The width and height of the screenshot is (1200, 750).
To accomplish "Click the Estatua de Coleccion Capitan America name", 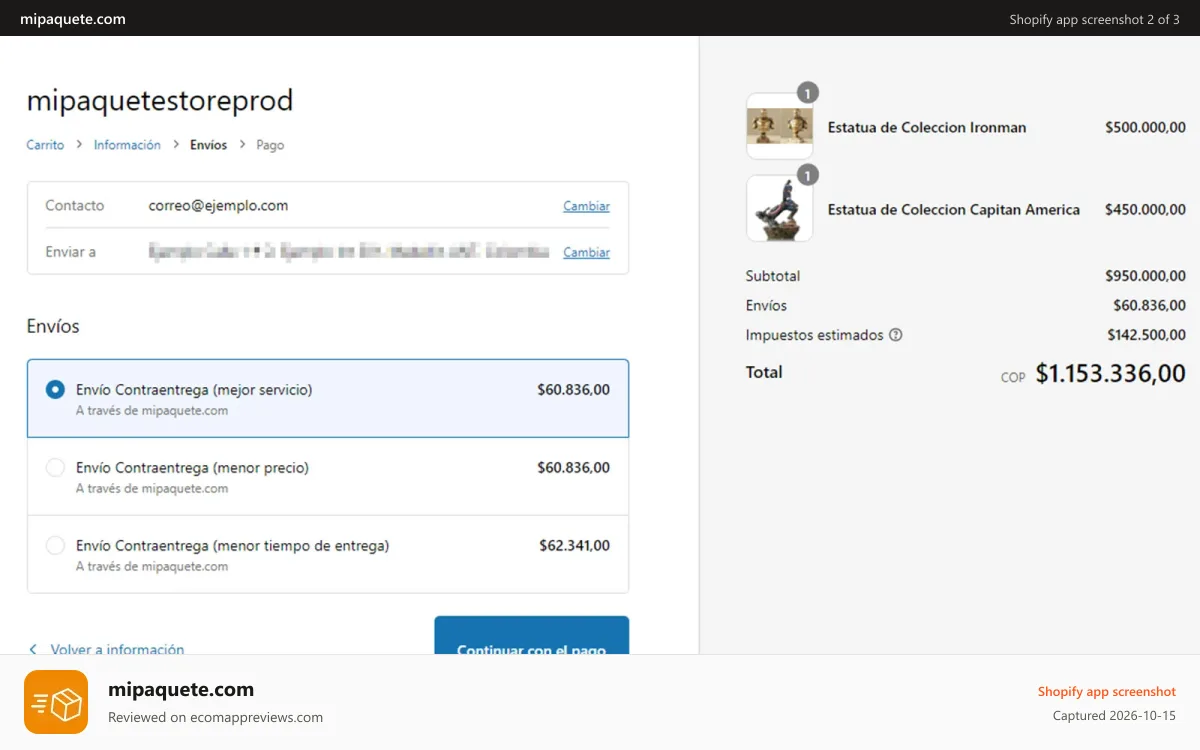I will [954, 209].
